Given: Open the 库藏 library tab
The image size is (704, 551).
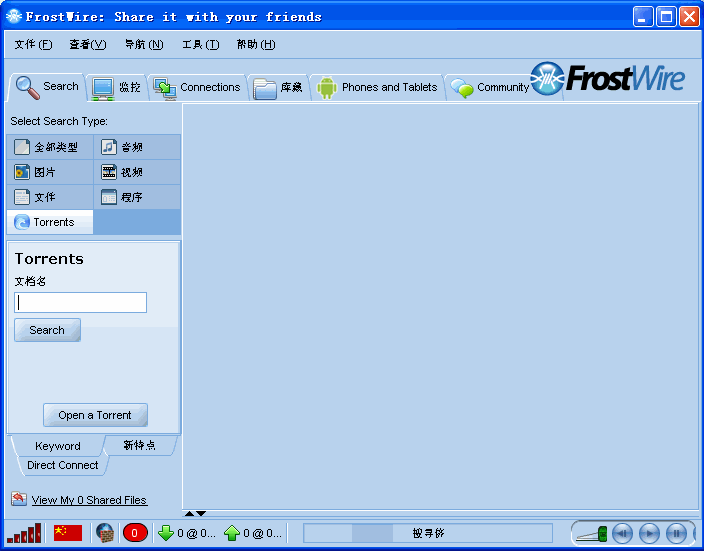Looking at the screenshot, I should (x=277, y=87).
